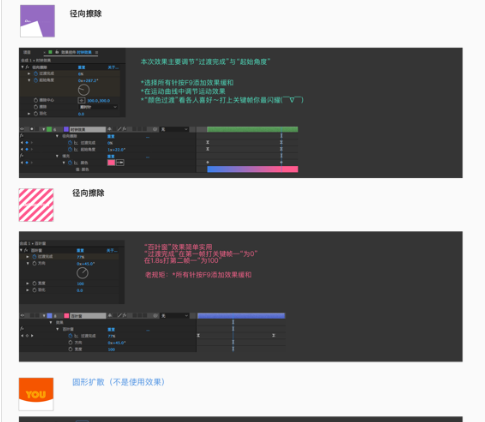Viewport: 485px width, 422px height.
Task: Click the pink 颜色 fill swatch
Action: 111,163
